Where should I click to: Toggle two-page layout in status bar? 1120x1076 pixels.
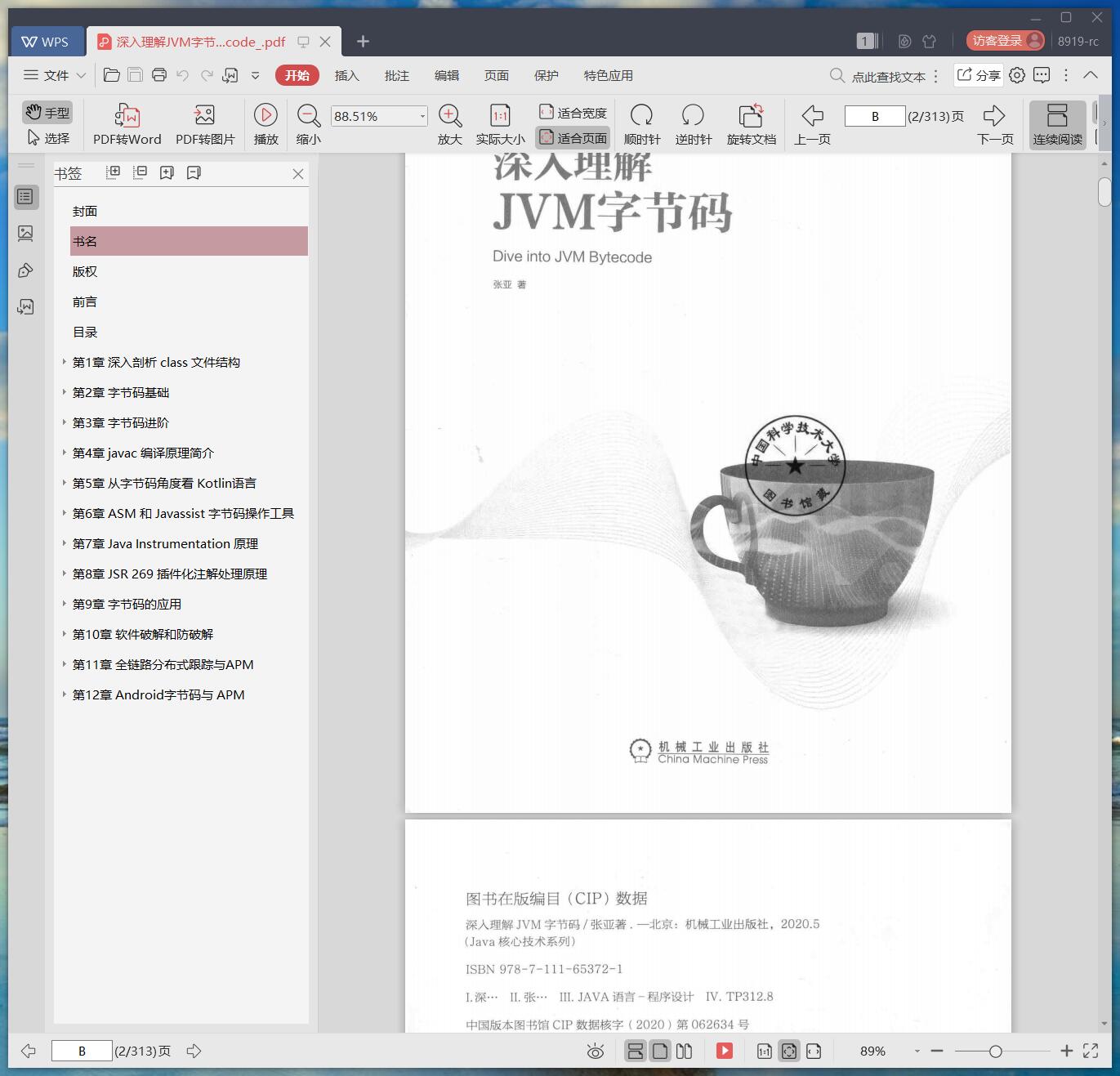[x=684, y=1051]
